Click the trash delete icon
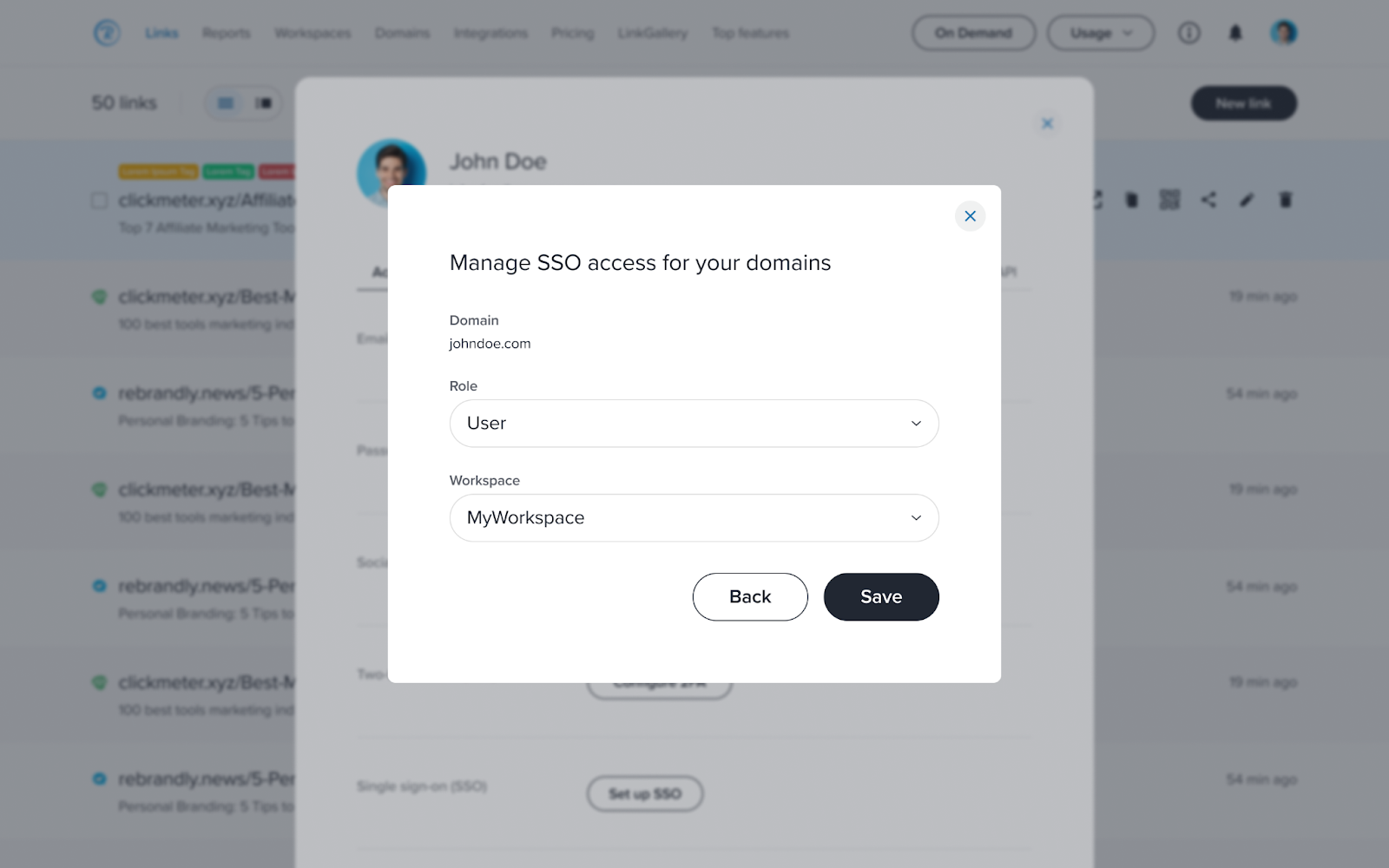This screenshot has width=1389, height=868. click(x=1286, y=201)
